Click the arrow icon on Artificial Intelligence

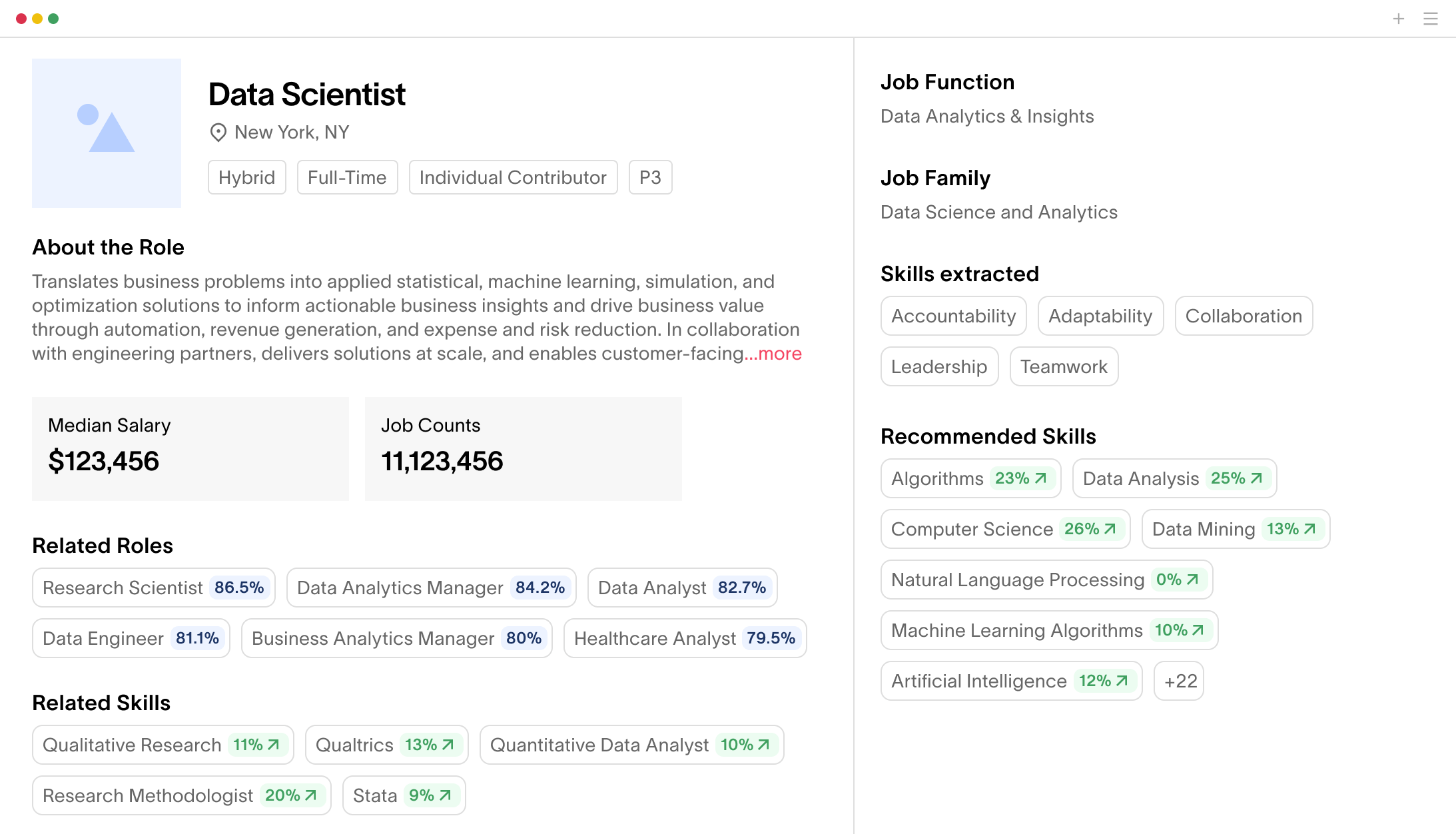tap(1122, 681)
